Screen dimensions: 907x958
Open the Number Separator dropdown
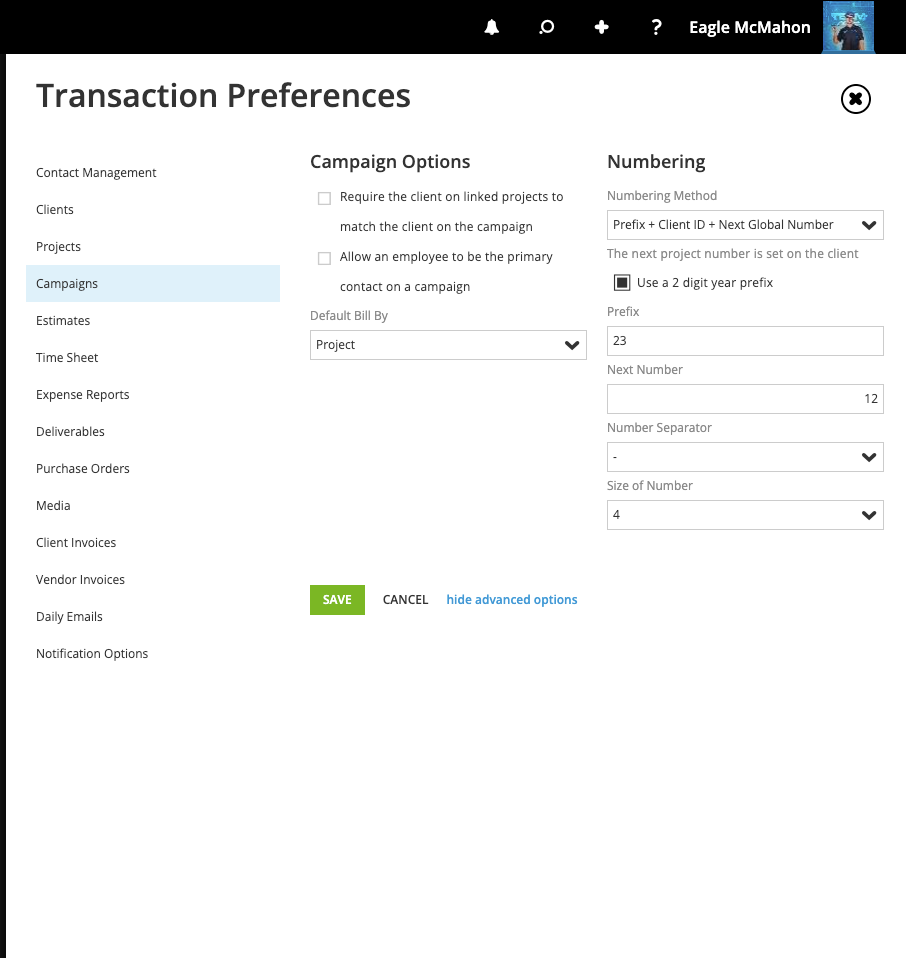click(745, 457)
